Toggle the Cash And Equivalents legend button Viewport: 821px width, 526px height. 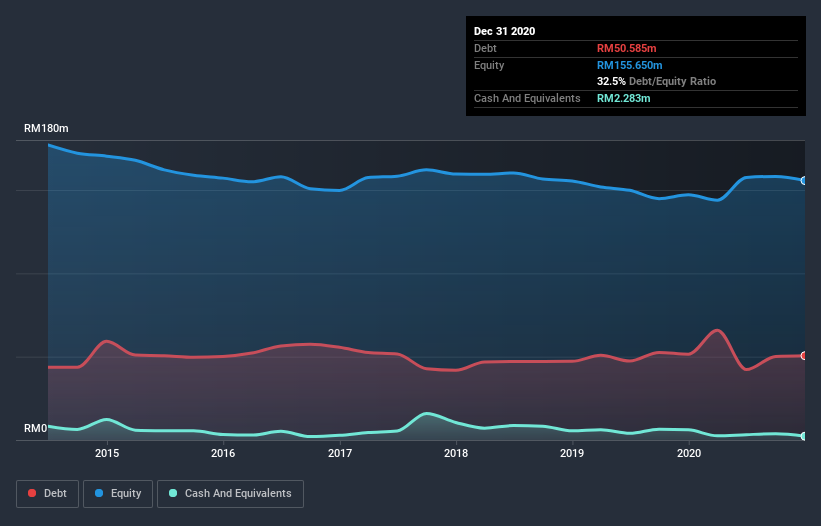230,494
